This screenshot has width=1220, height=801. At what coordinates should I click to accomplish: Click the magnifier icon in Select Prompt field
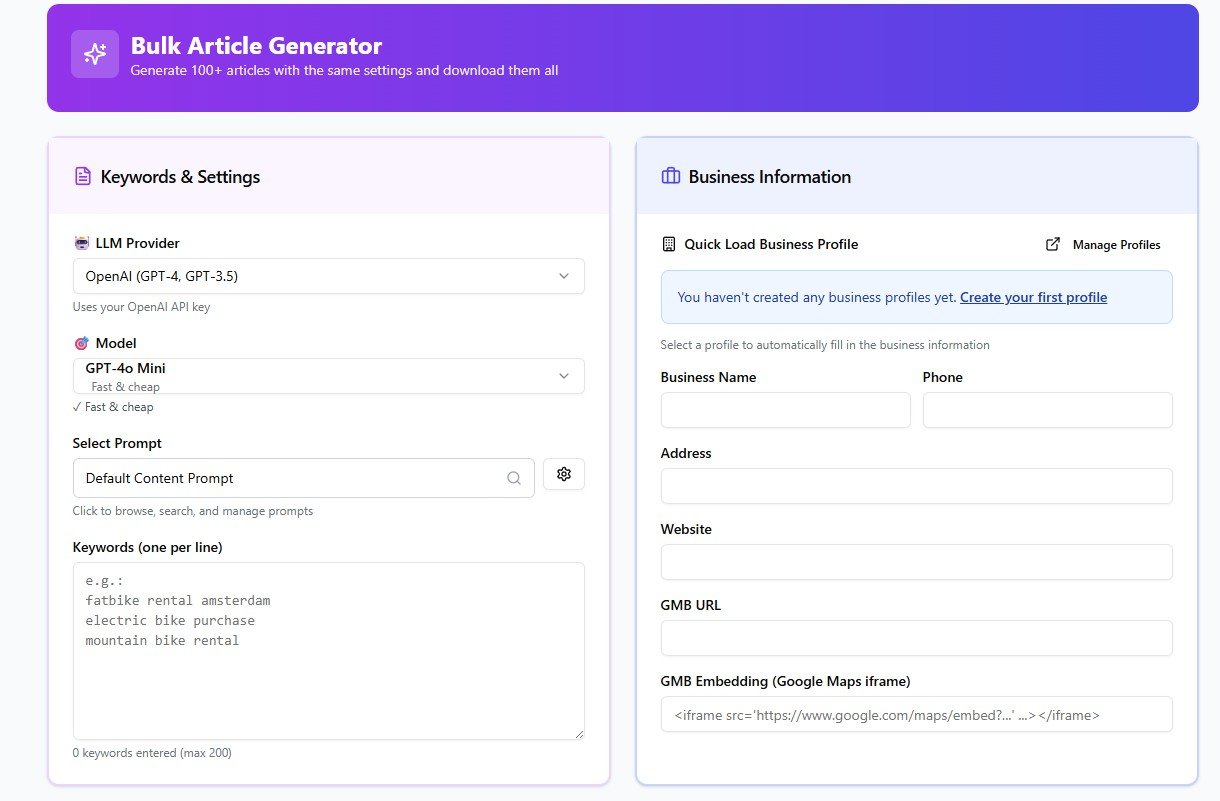pos(514,478)
